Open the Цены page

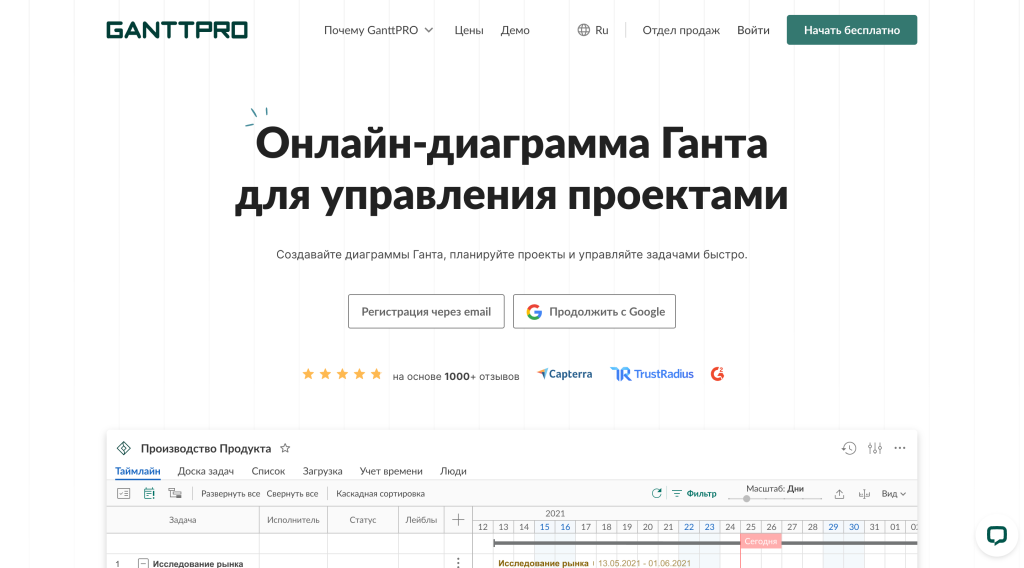pyautogui.click(x=469, y=30)
